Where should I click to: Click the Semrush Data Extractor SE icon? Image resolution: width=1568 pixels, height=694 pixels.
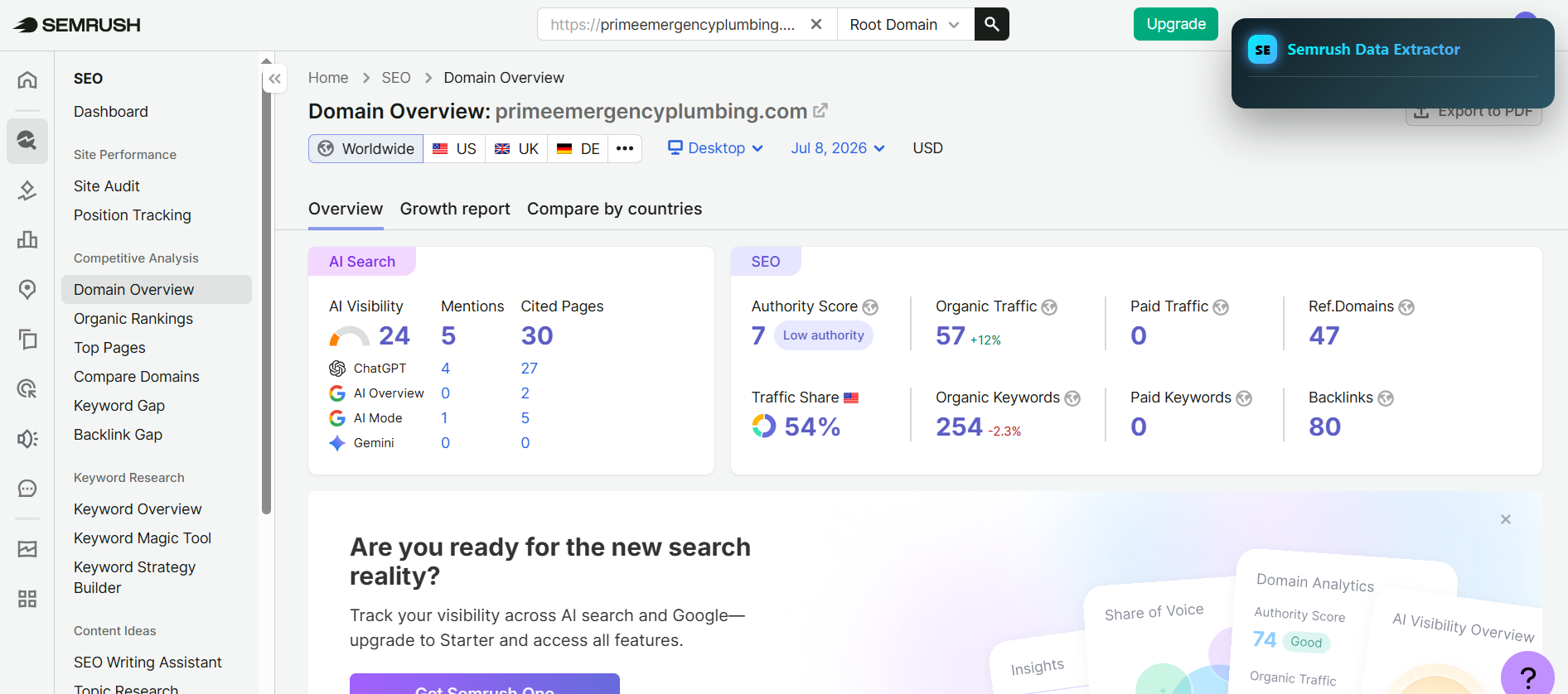pos(1262,50)
